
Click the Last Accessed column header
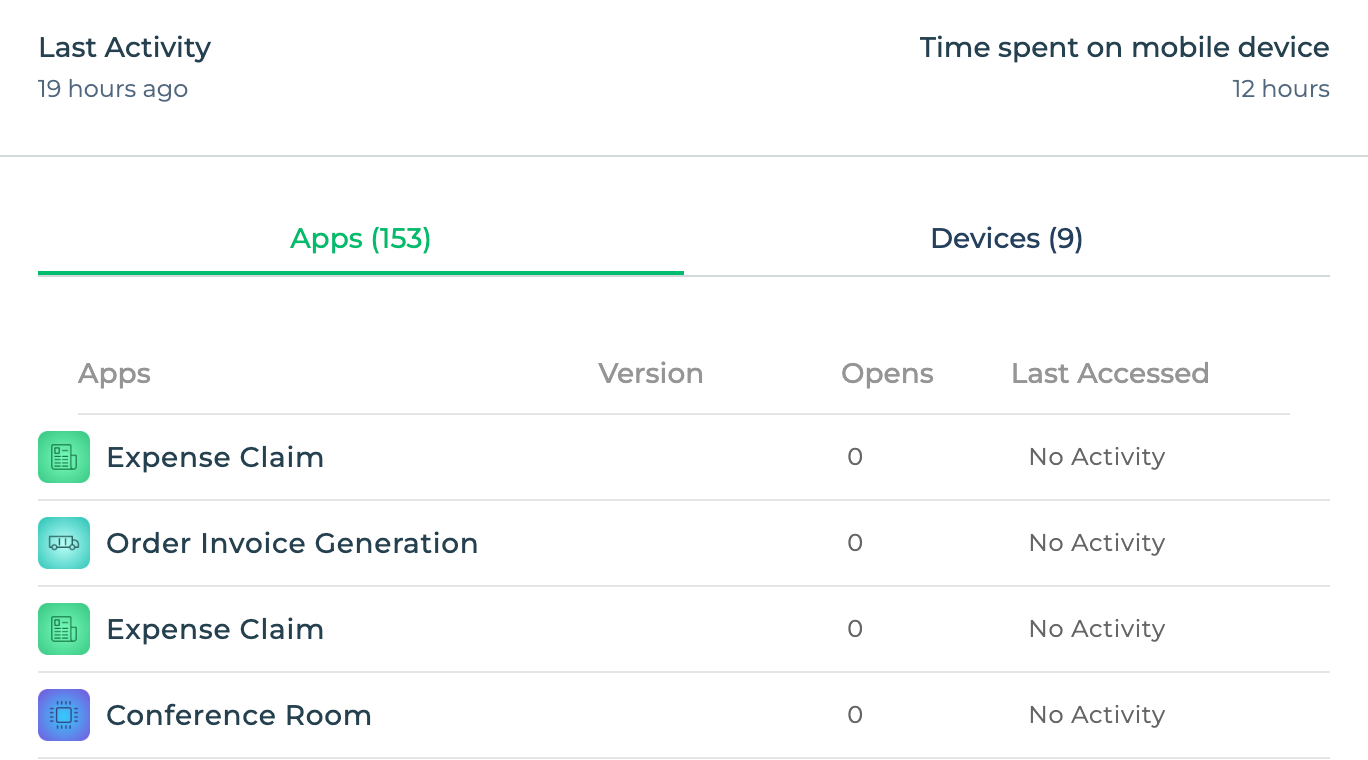pos(1110,374)
